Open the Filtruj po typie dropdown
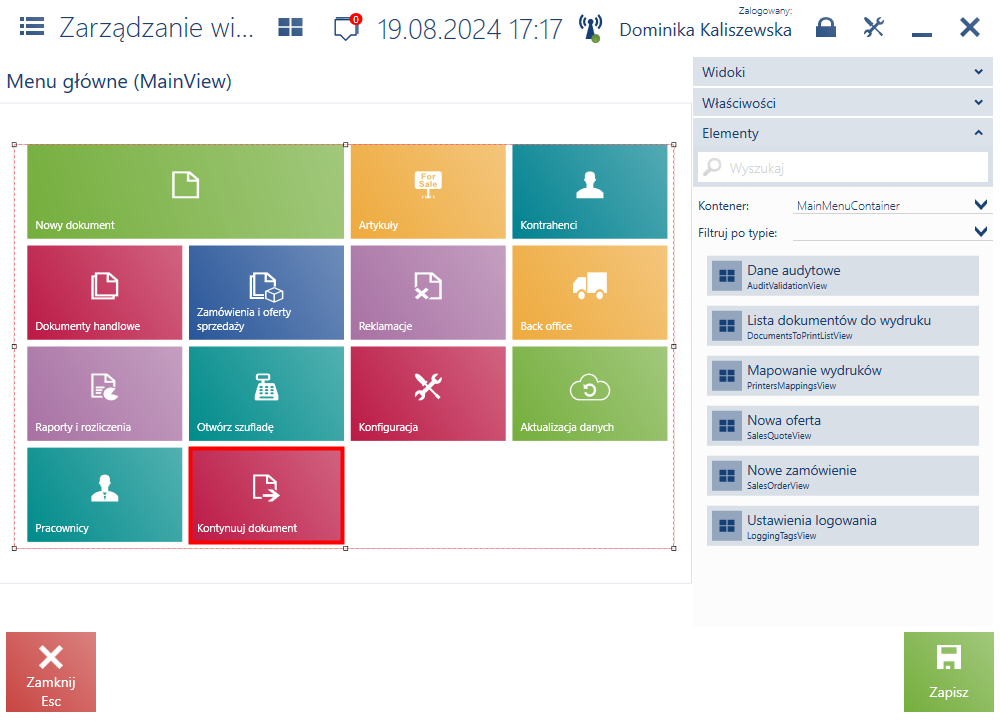 point(891,232)
